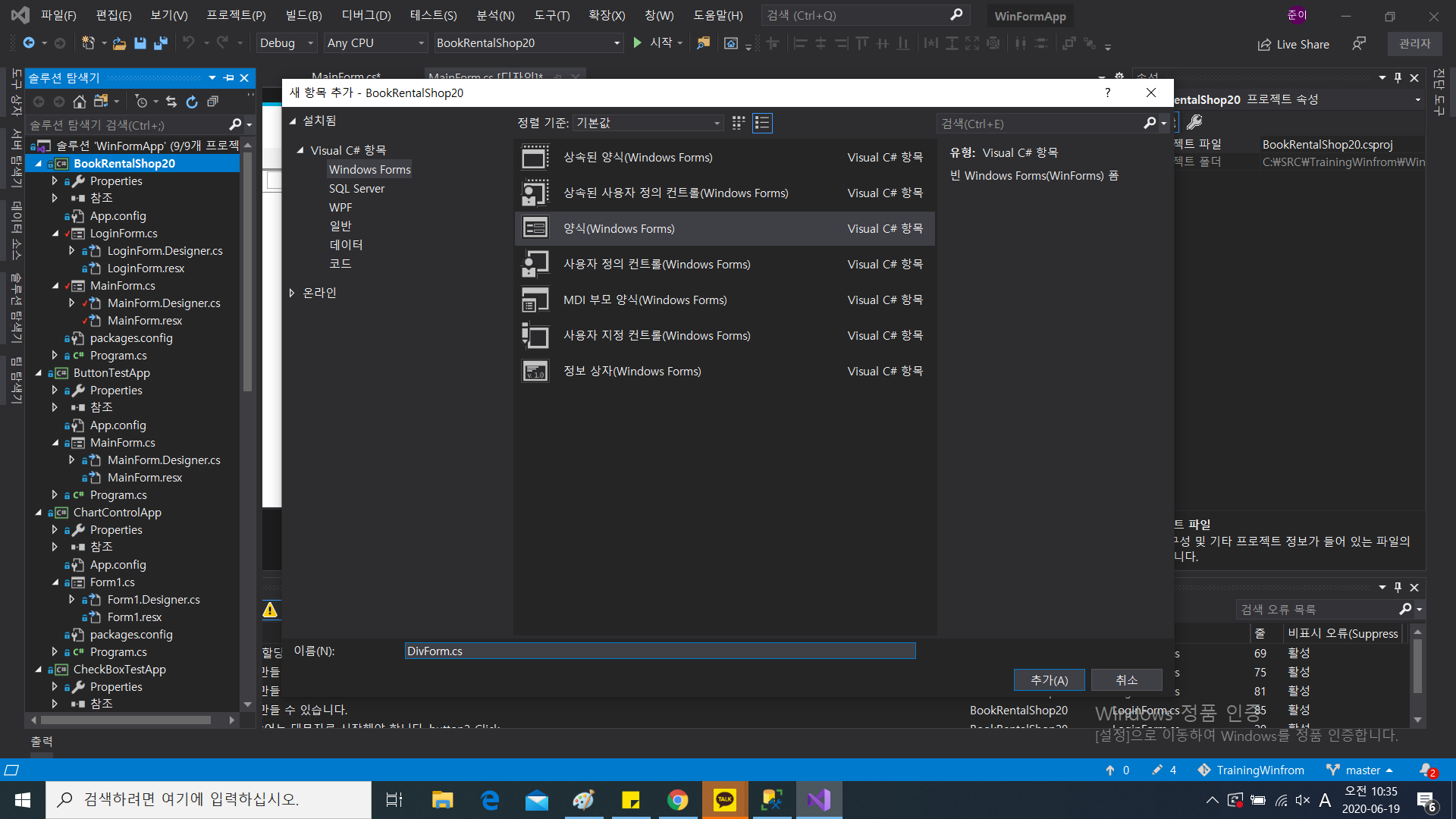
Task: Click the Save All toolbar icon
Action: click(160, 43)
